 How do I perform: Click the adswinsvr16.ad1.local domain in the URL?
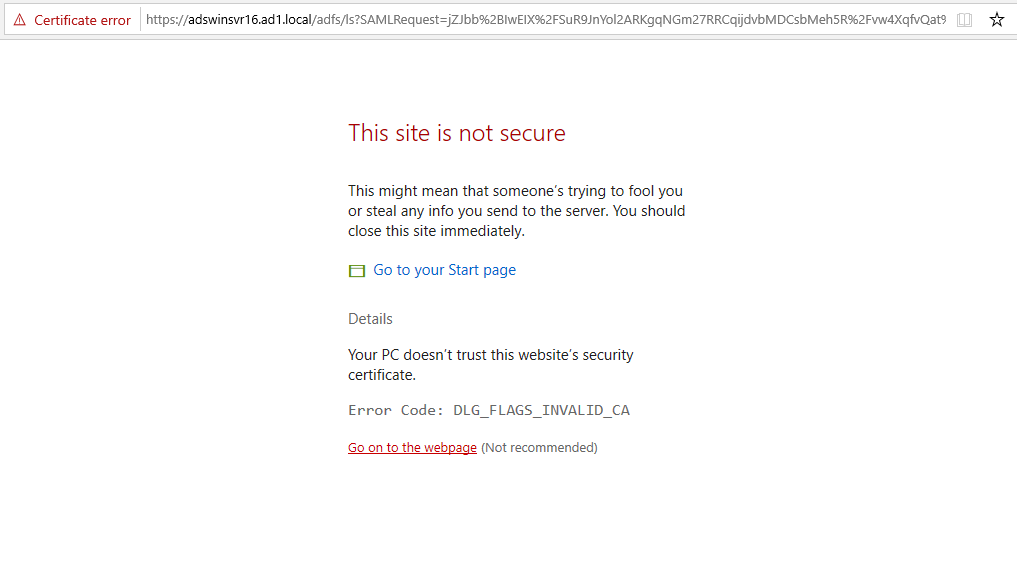tap(249, 19)
